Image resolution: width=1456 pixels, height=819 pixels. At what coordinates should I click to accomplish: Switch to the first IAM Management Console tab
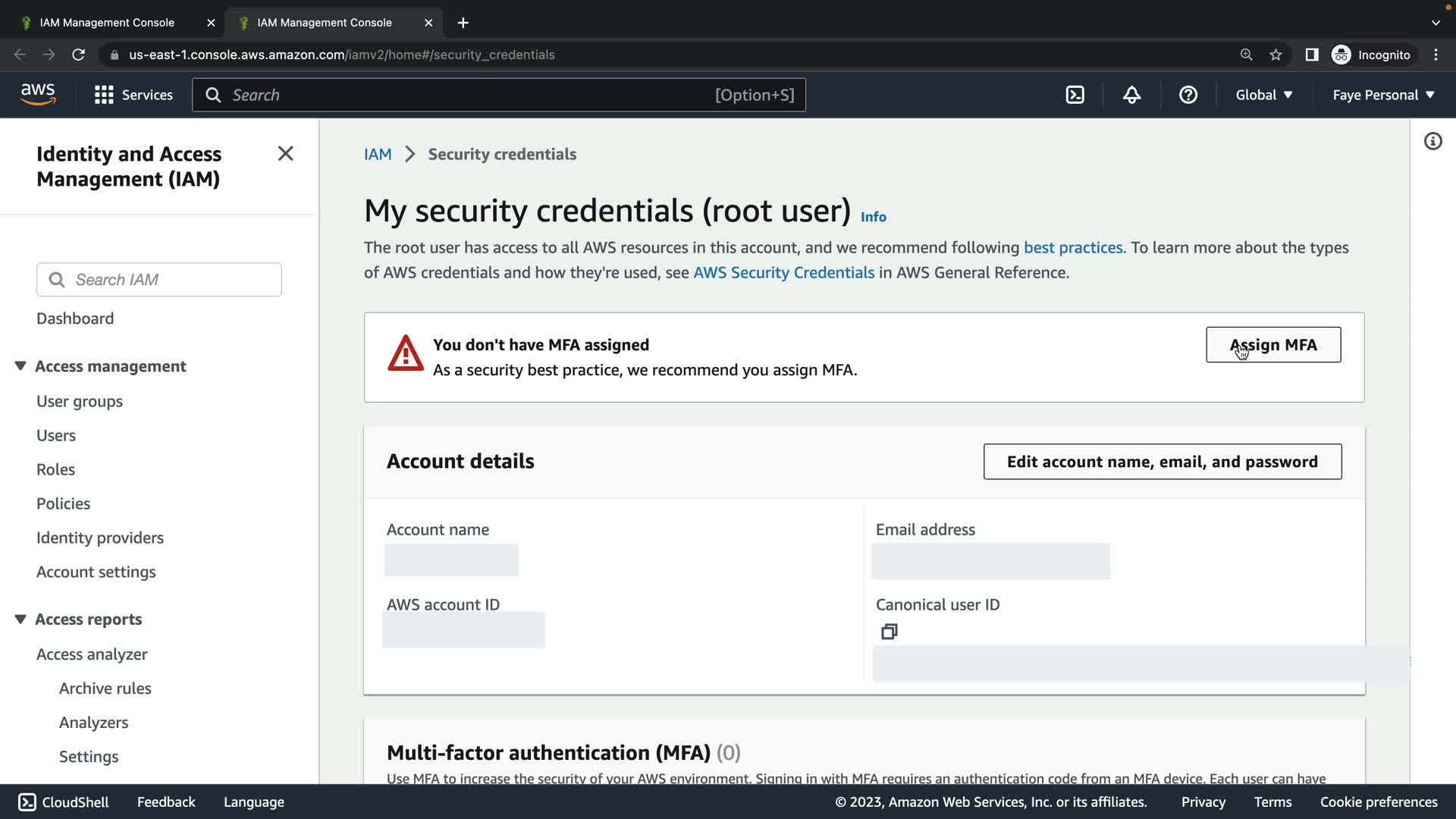click(x=107, y=23)
